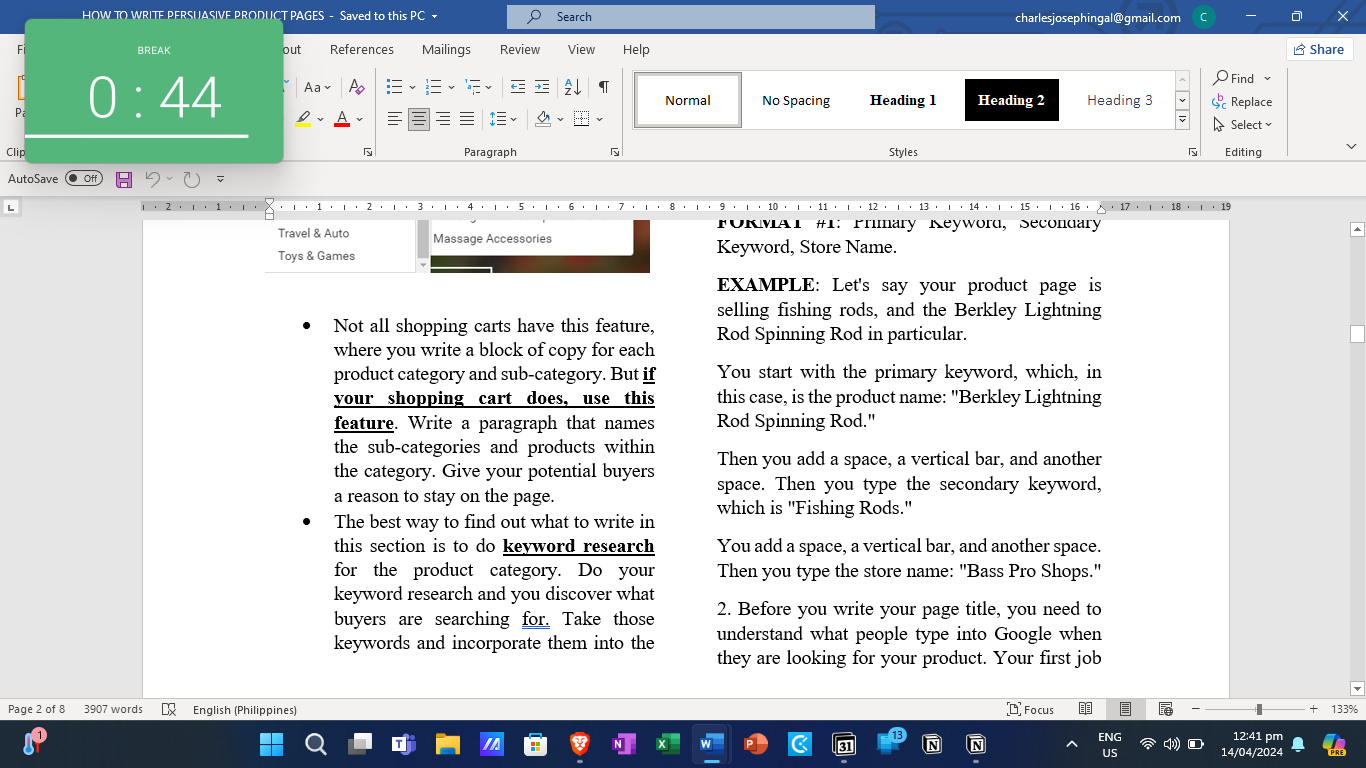
Task: Switch to Read Mode view
Action: point(1085,709)
